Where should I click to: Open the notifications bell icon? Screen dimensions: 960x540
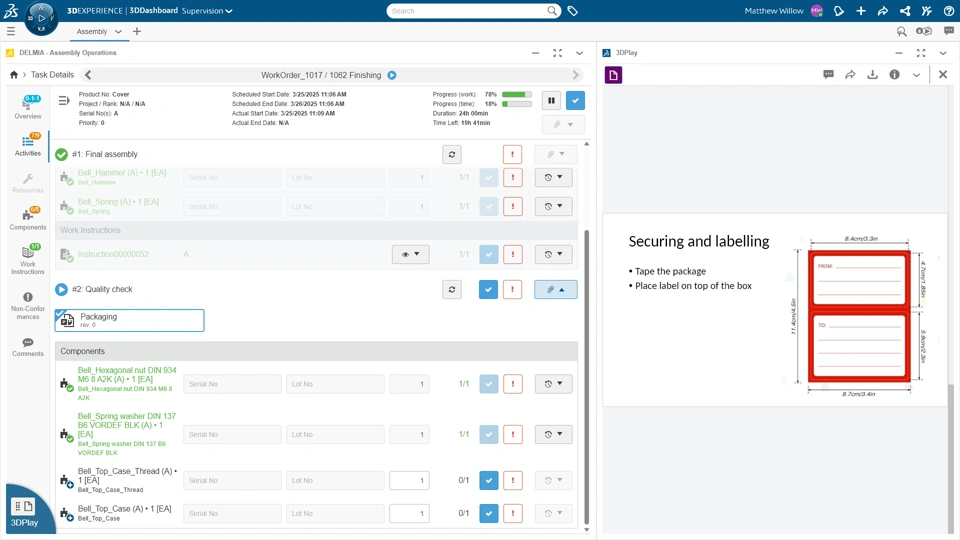tap(839, 11)
